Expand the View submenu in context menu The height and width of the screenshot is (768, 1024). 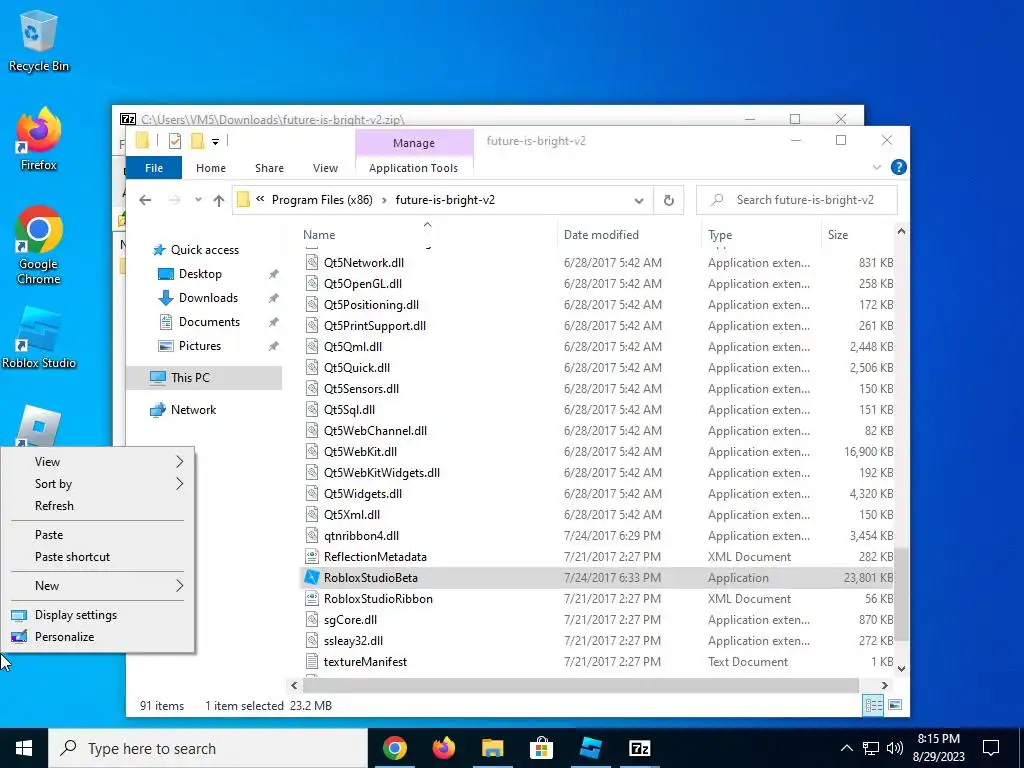180,462
